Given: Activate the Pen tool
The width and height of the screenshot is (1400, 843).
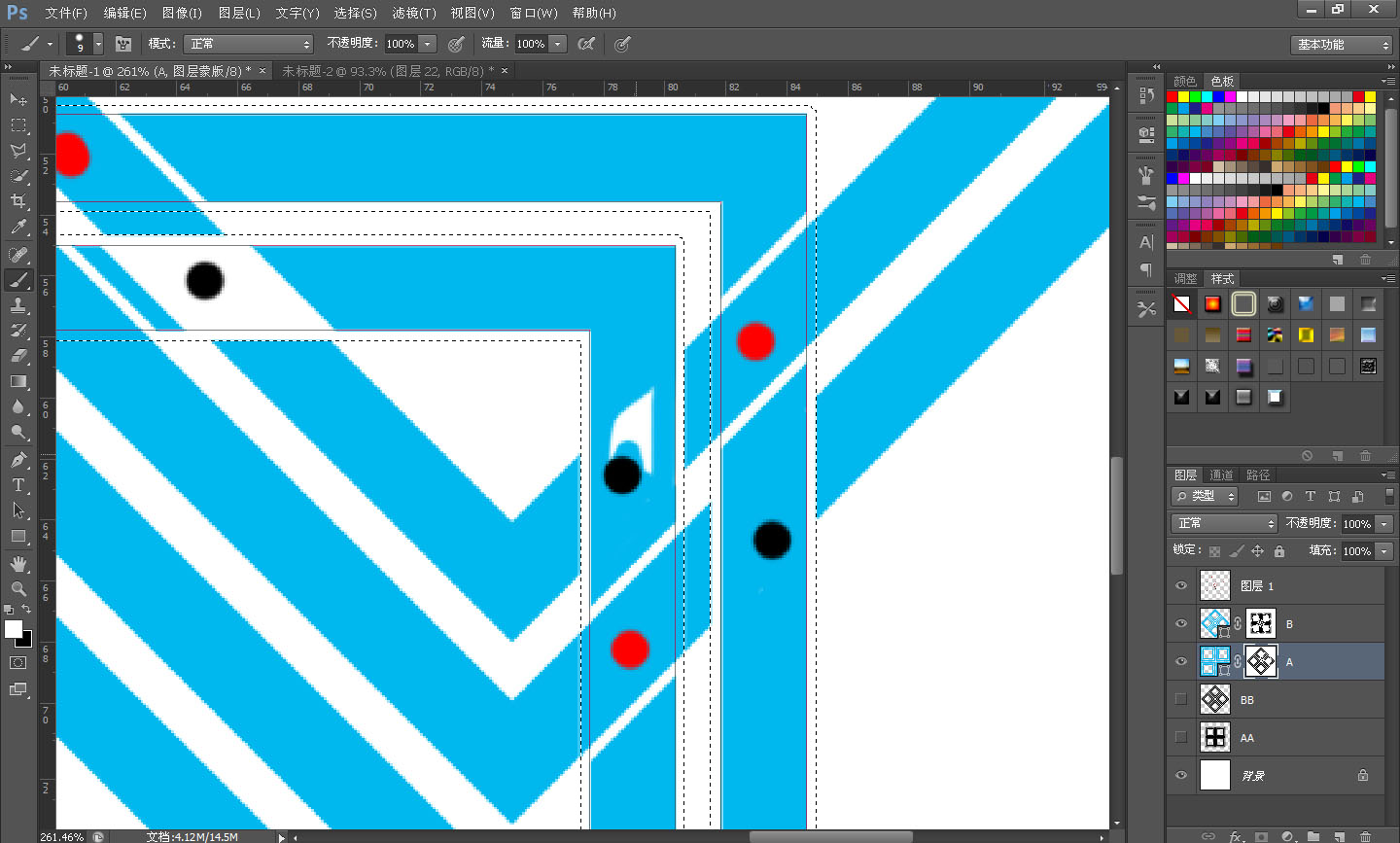Looking at the screenshot, I should [18, 460].
